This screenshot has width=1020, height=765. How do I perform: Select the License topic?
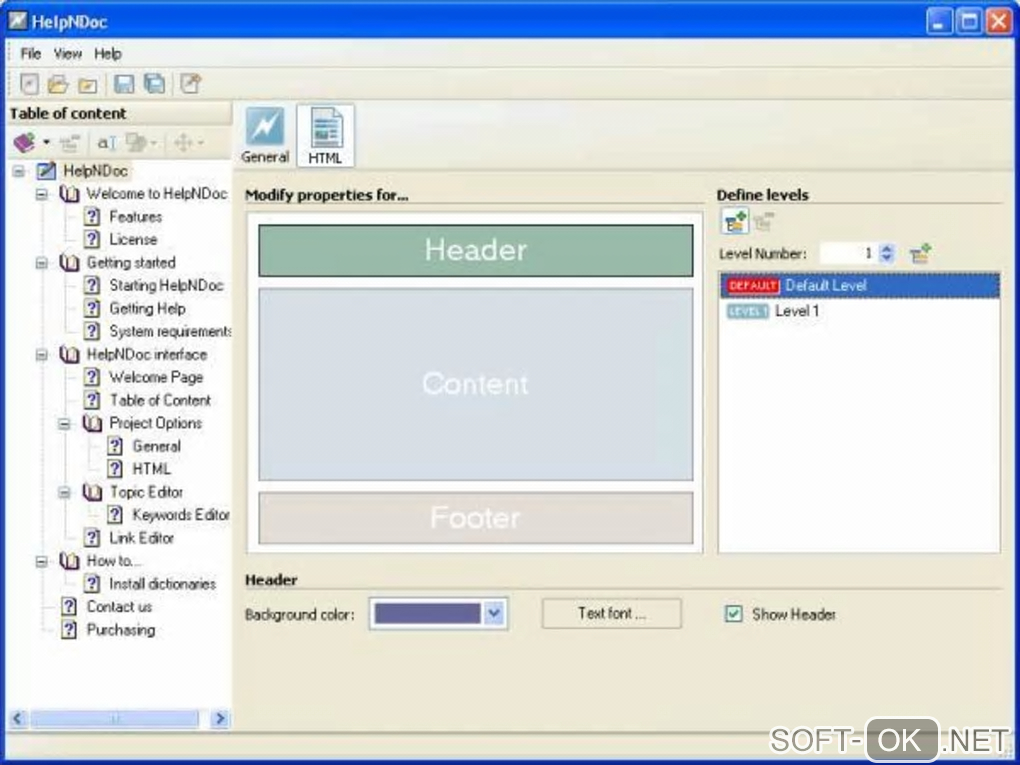coord(133,239)
